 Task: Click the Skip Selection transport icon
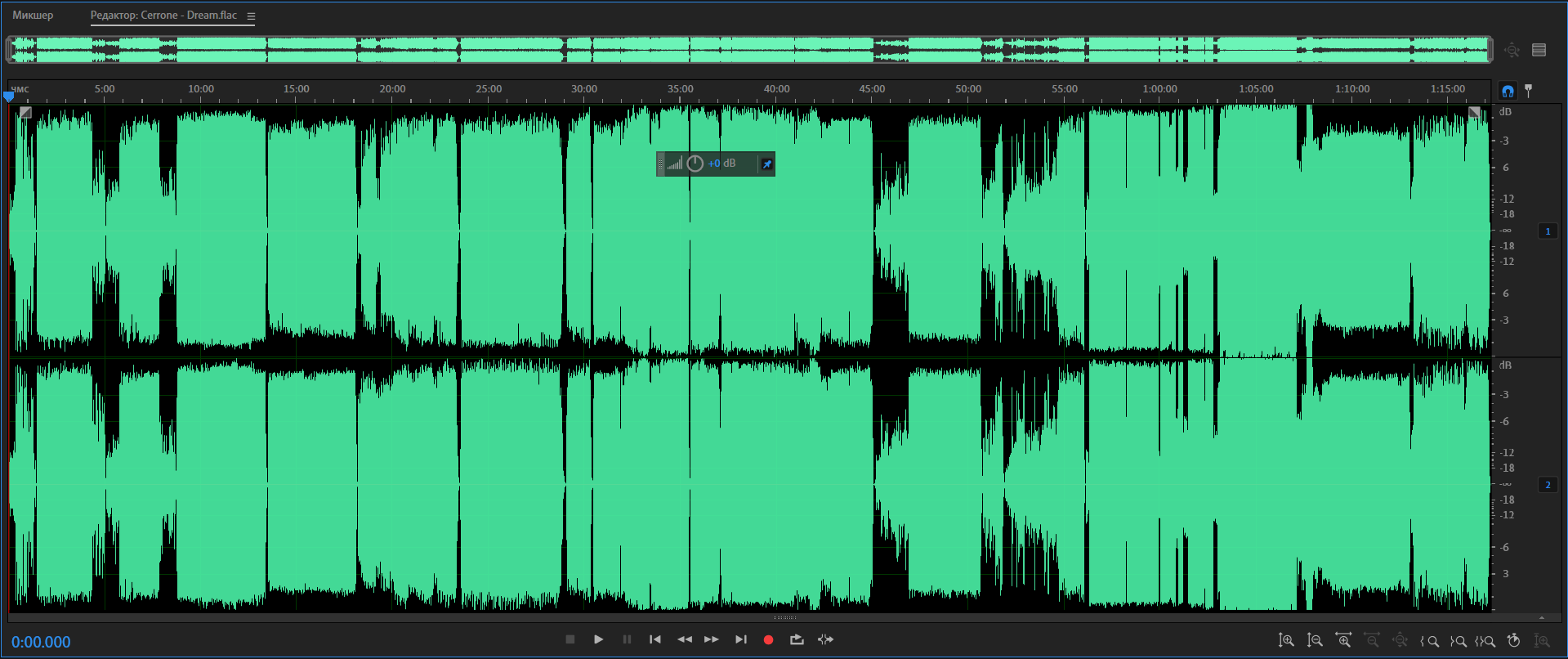tap(825, 639)
